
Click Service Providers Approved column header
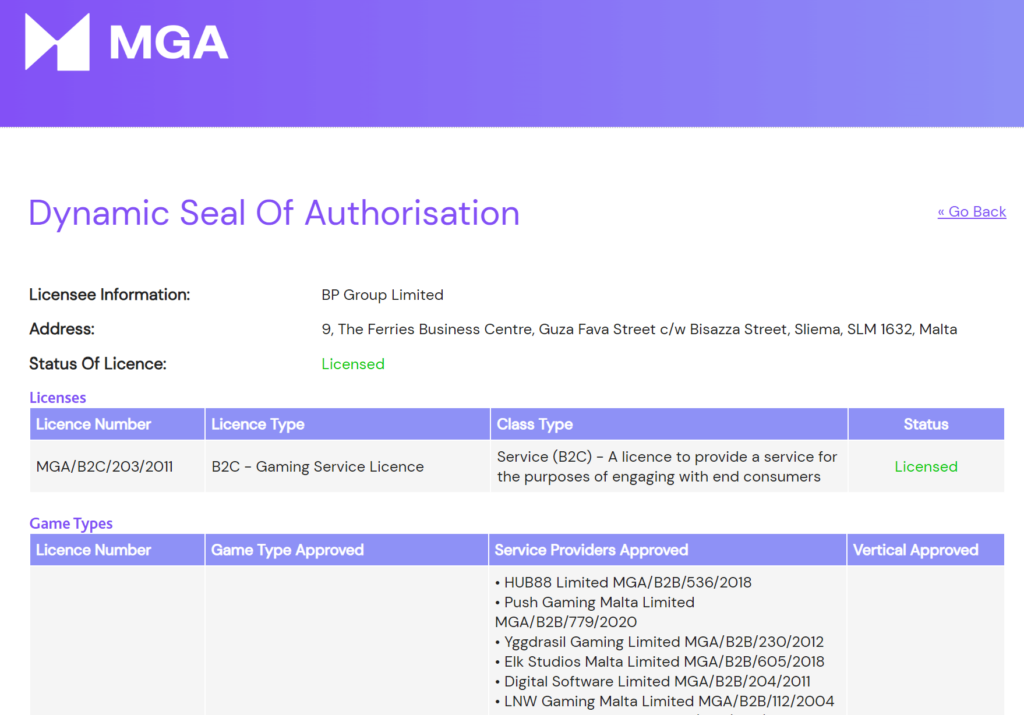click(592, 550)
